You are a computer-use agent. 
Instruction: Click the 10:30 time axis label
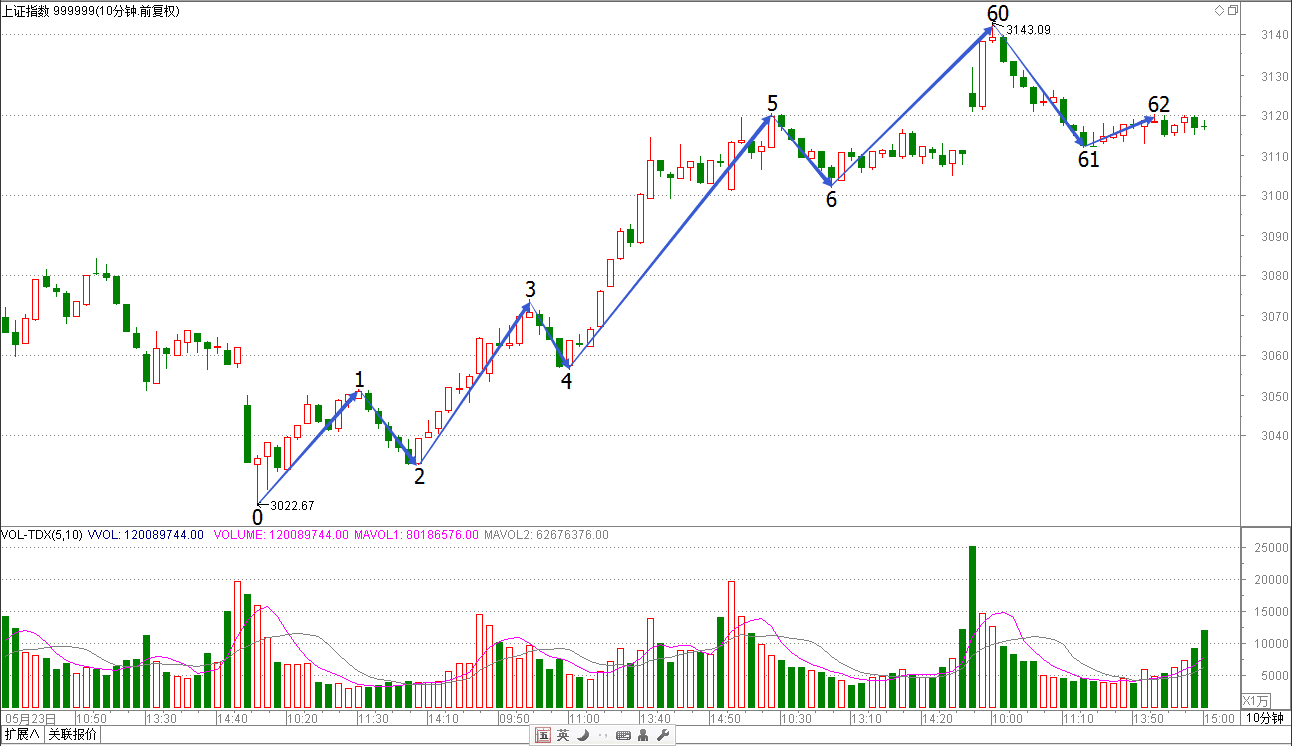797,718
